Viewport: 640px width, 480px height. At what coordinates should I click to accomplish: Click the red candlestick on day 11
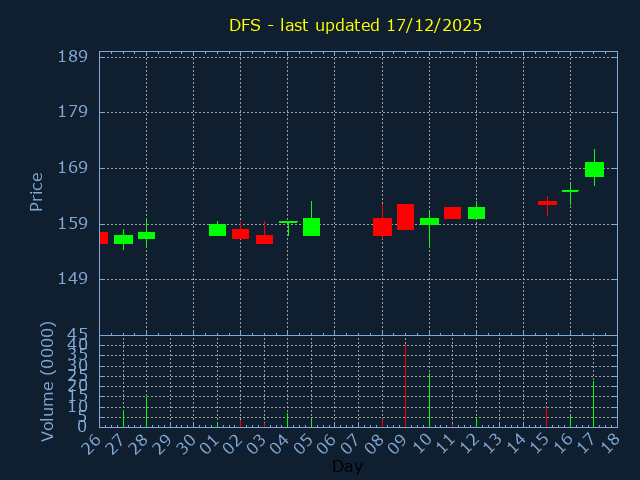pyautogui.click(x=452, y=213)
